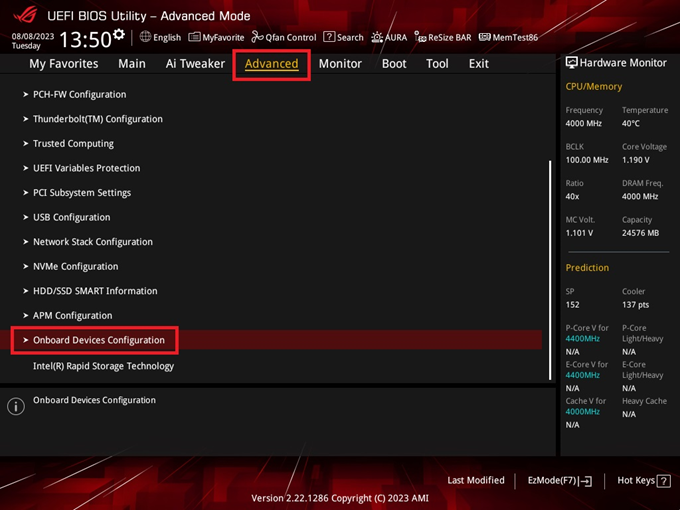680x510 pixels.
Task: Open Qfan Control label
Action: pos(291,37)
